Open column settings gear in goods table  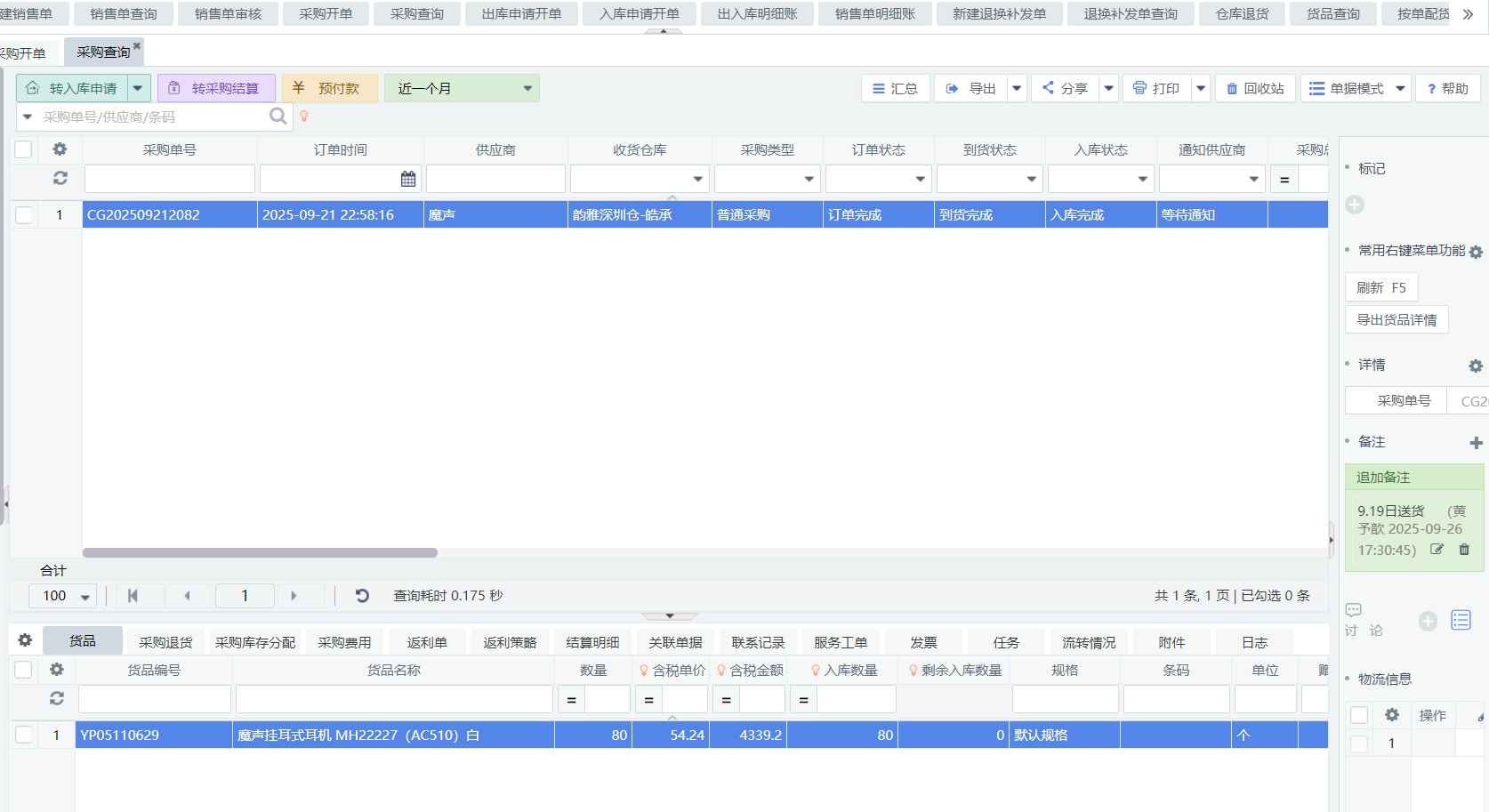[56, 670]
